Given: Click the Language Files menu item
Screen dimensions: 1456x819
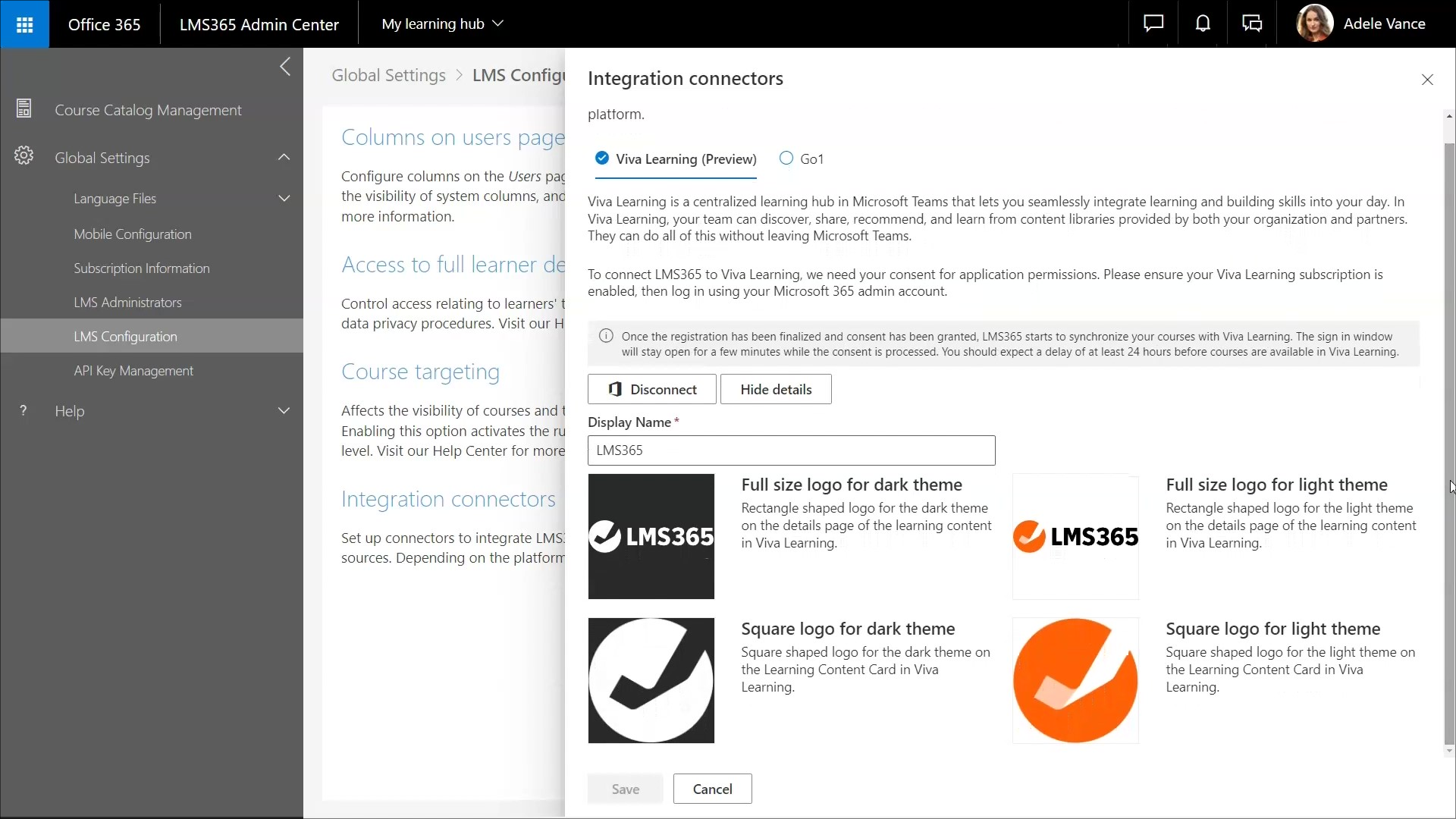Looking at the screenshot, I should [x=115, y=199].
